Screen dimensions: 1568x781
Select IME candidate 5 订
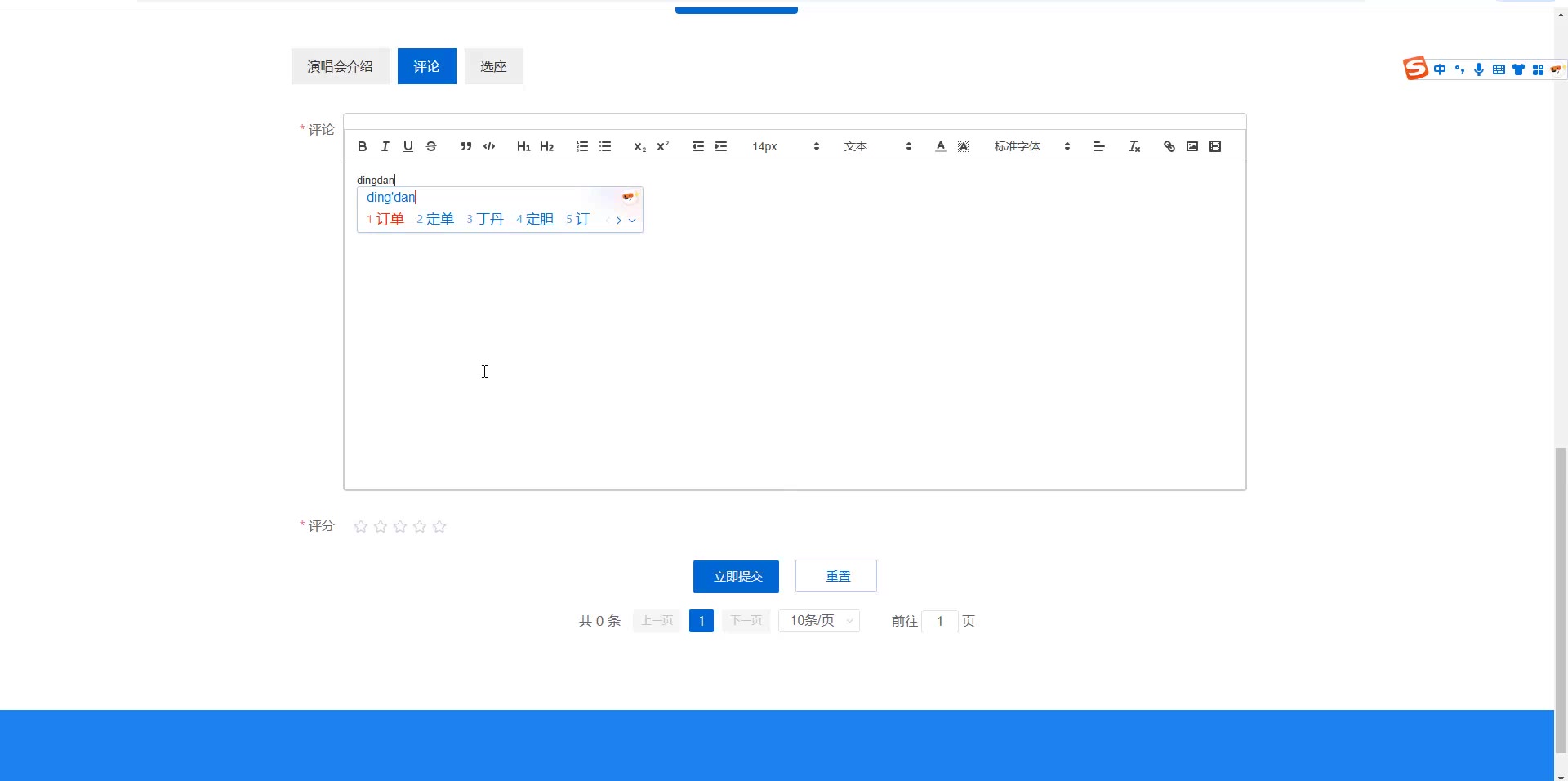[577, 219]
